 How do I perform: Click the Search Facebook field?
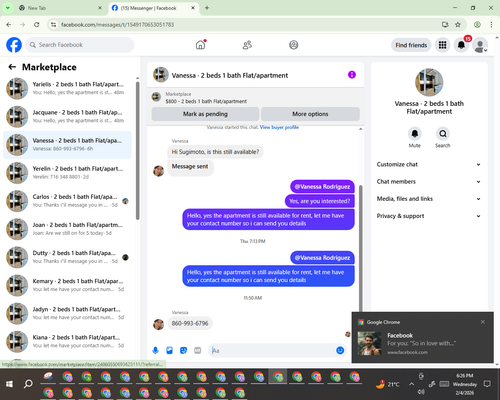click(80, 45)
